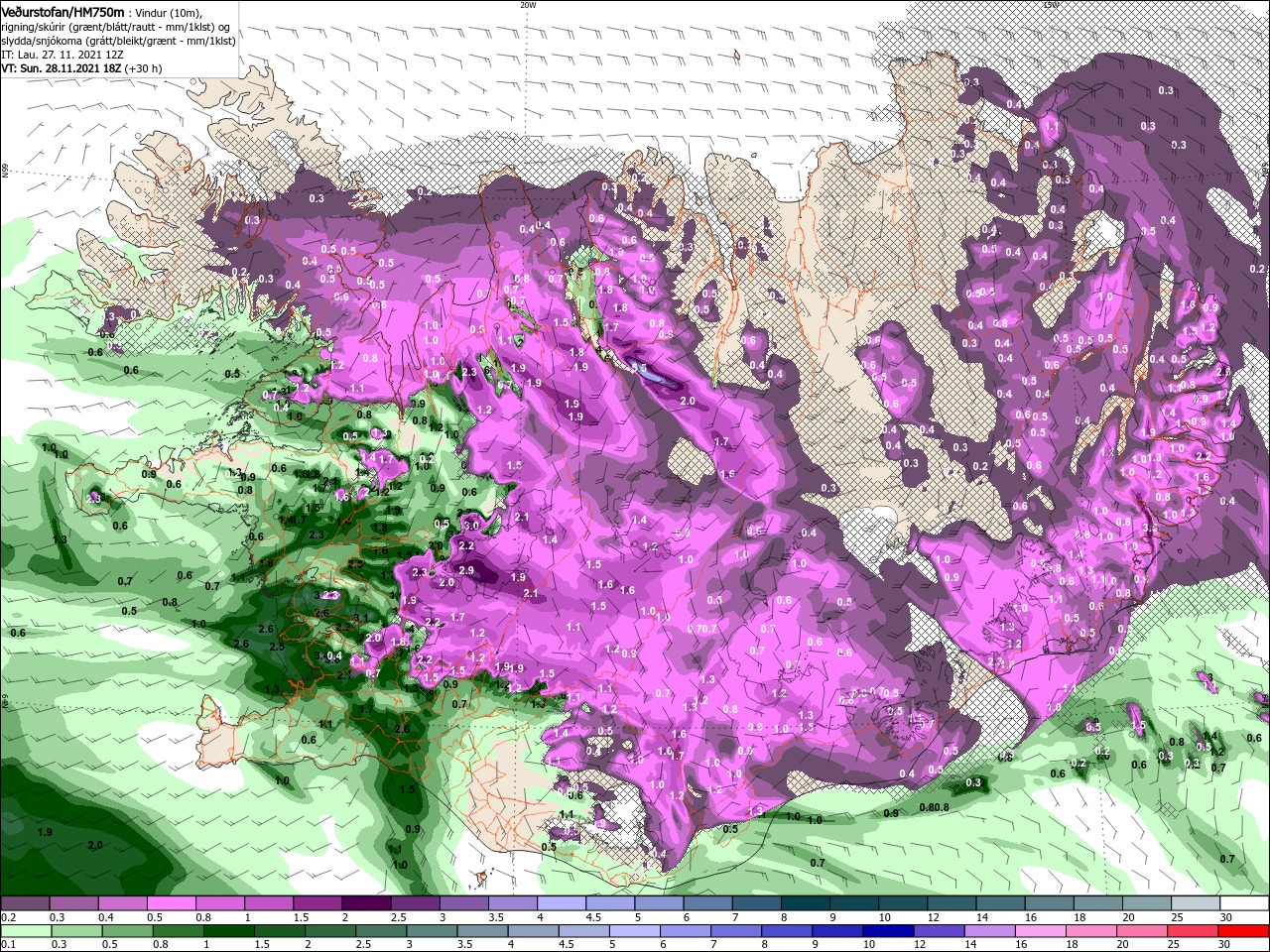Pick the bright pink swatch labeled 0.5 in the upper legend
1270x952 pixels.
point(171,903)
